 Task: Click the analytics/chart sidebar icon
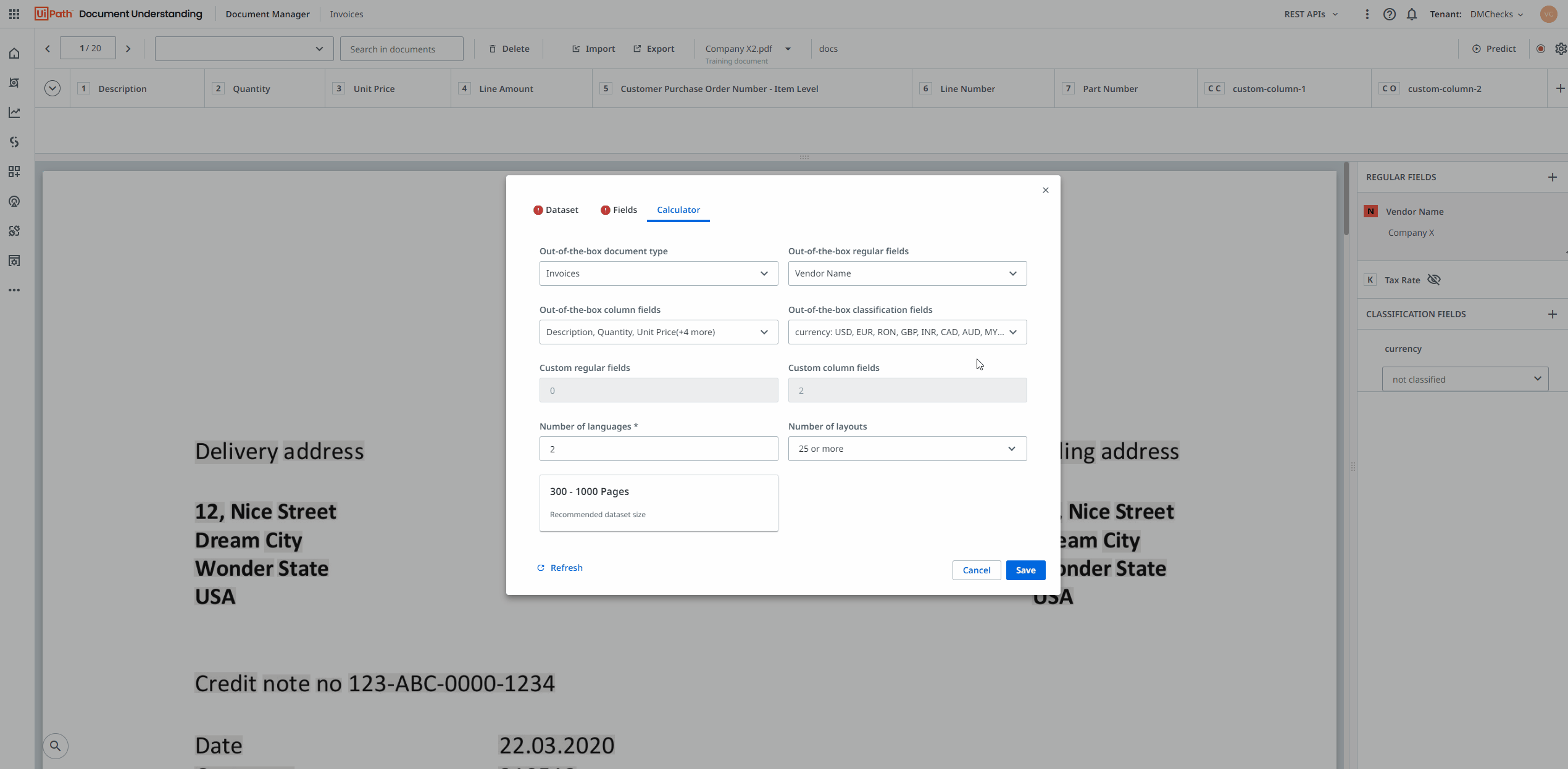pyautogui.click(x=14, y=111)
